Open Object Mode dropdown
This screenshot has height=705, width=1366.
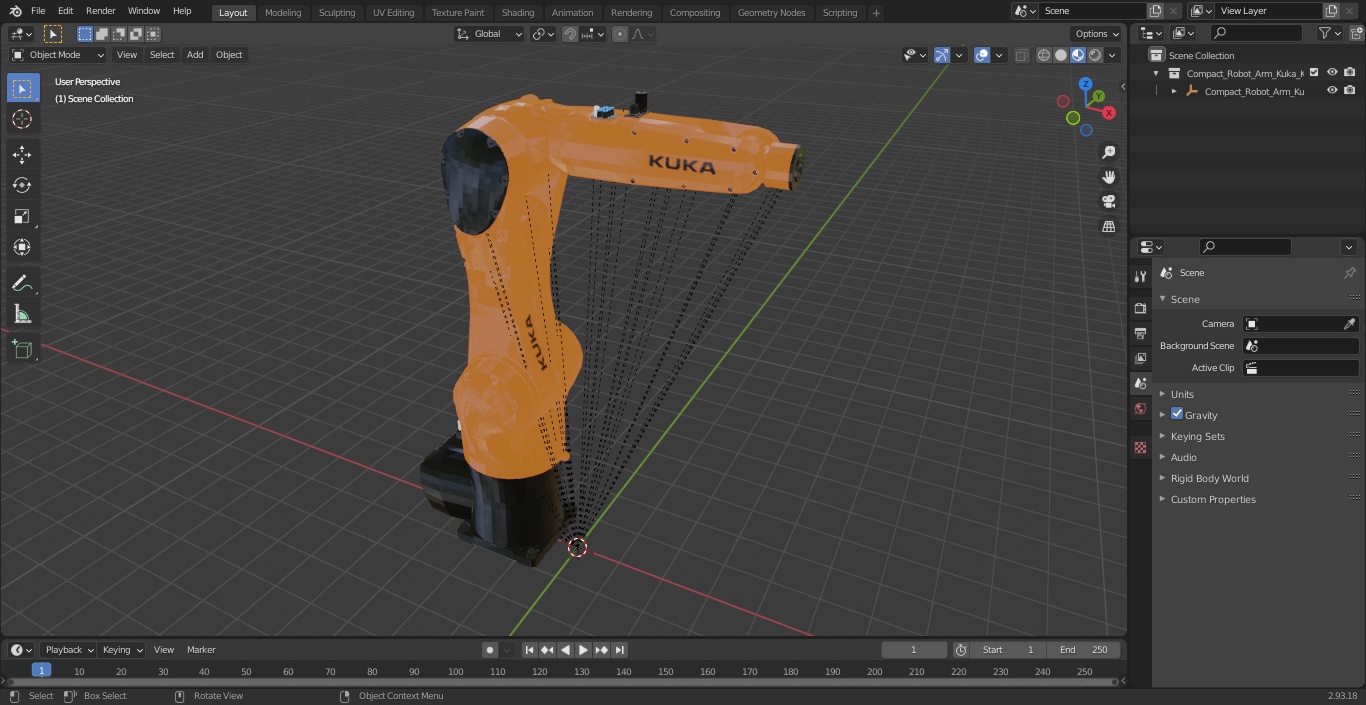[x=57, y=55]
